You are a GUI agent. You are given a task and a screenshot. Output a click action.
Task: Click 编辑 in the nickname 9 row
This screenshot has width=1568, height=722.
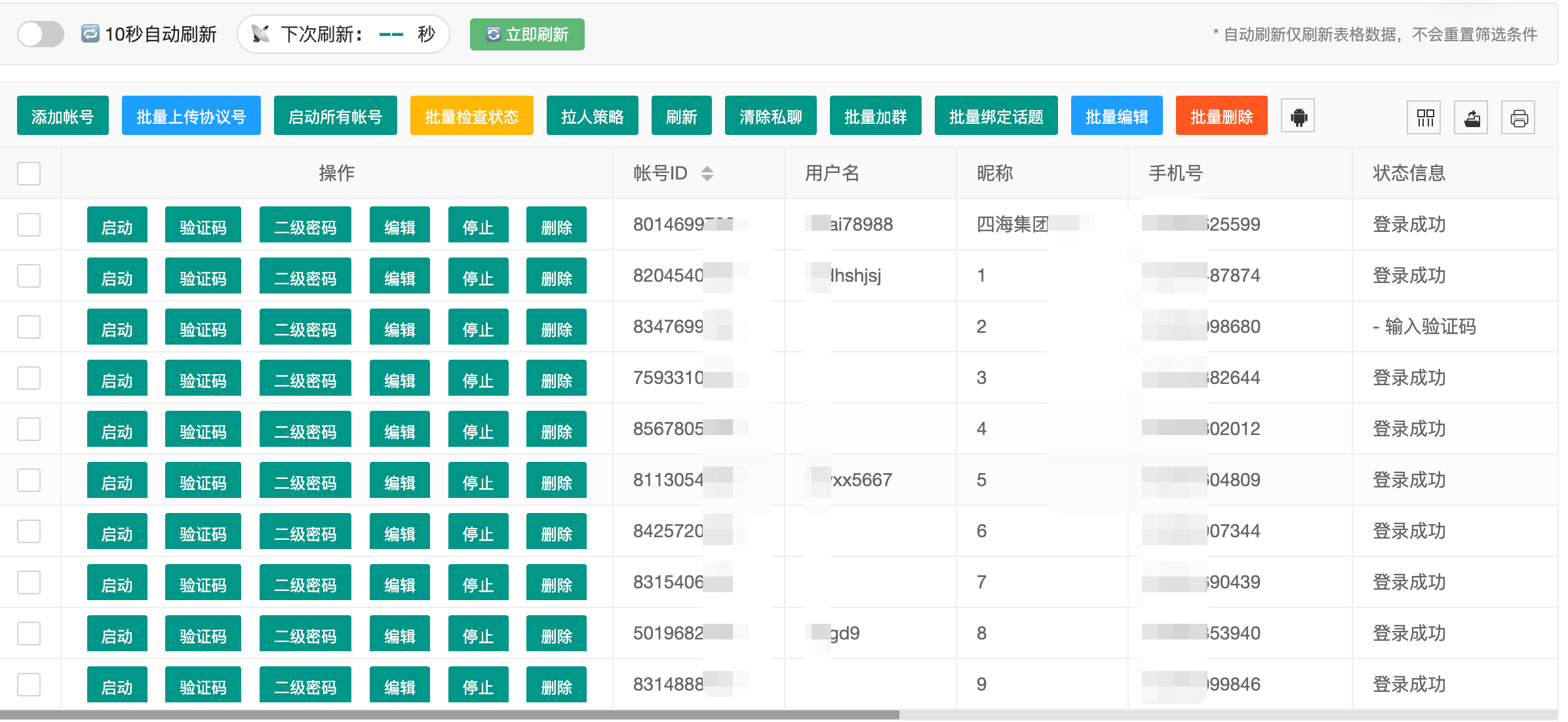click(400, 685)
